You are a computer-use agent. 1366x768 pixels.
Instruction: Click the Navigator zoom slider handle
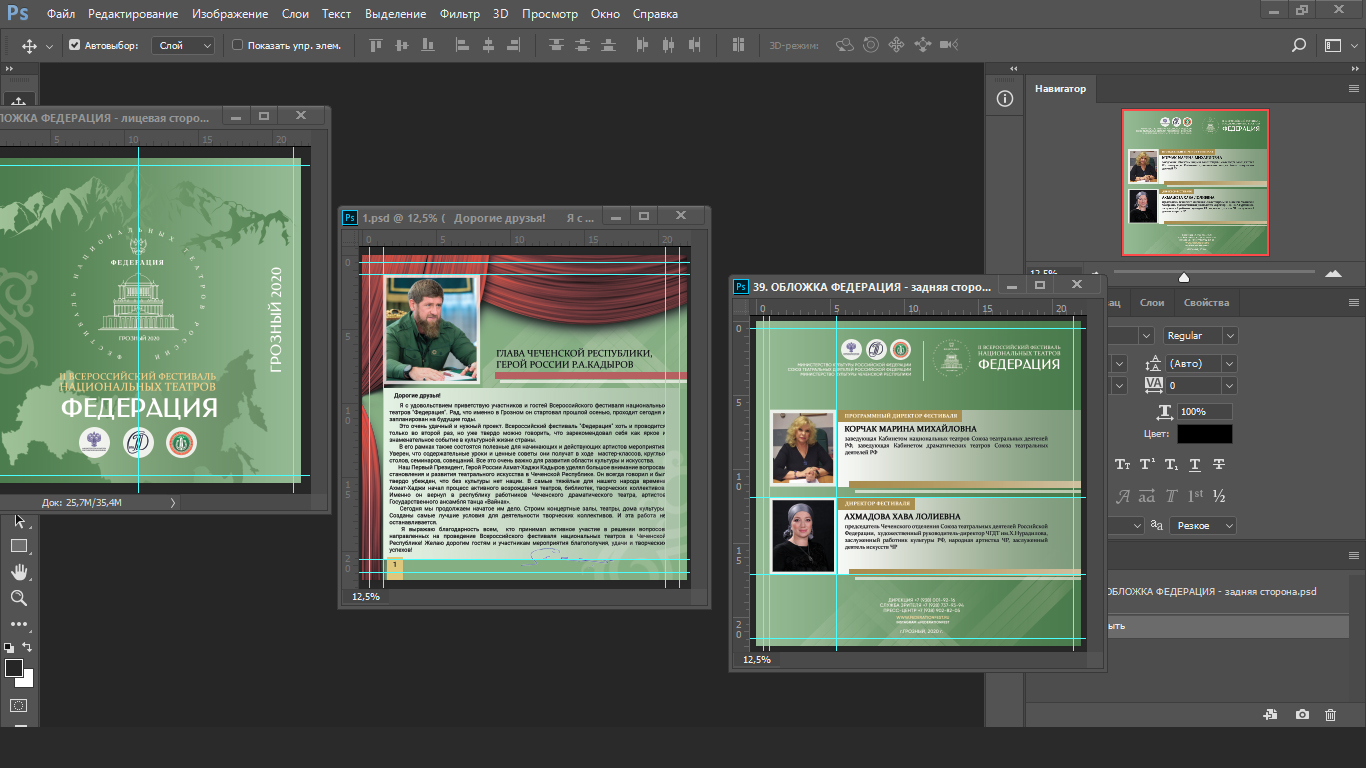(1184, 277)
